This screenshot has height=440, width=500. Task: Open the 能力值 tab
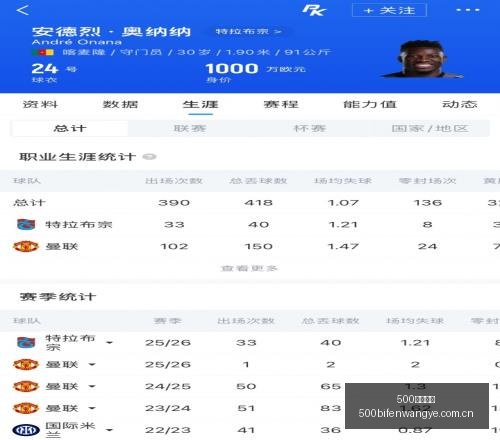pos(370,104)
